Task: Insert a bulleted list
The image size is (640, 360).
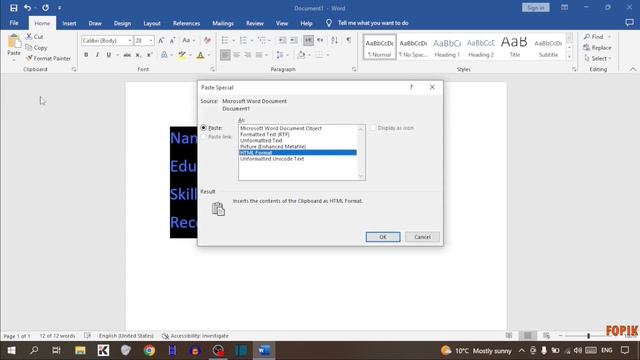Action: (x=225, y=40)
